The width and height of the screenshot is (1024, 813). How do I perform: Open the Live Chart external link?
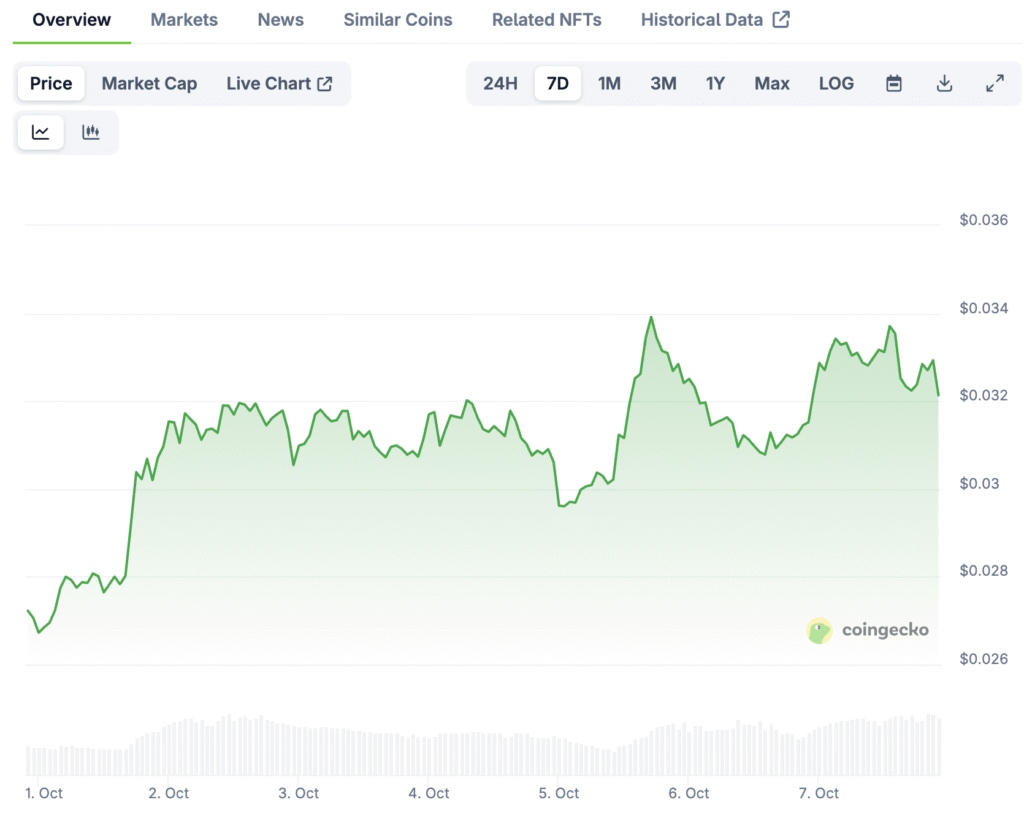click(279, 84)
